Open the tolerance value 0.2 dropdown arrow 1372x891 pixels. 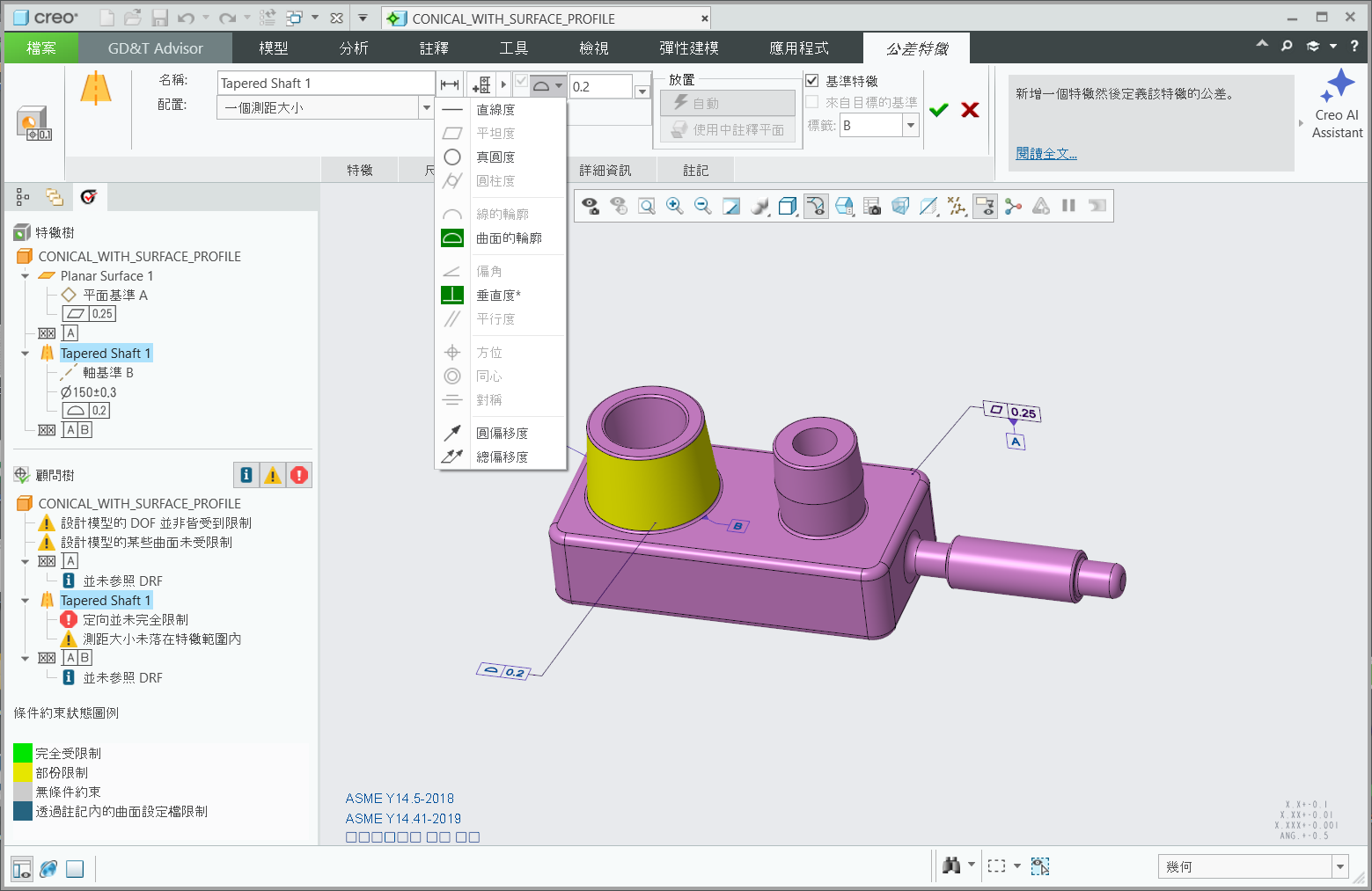[642, 91]
